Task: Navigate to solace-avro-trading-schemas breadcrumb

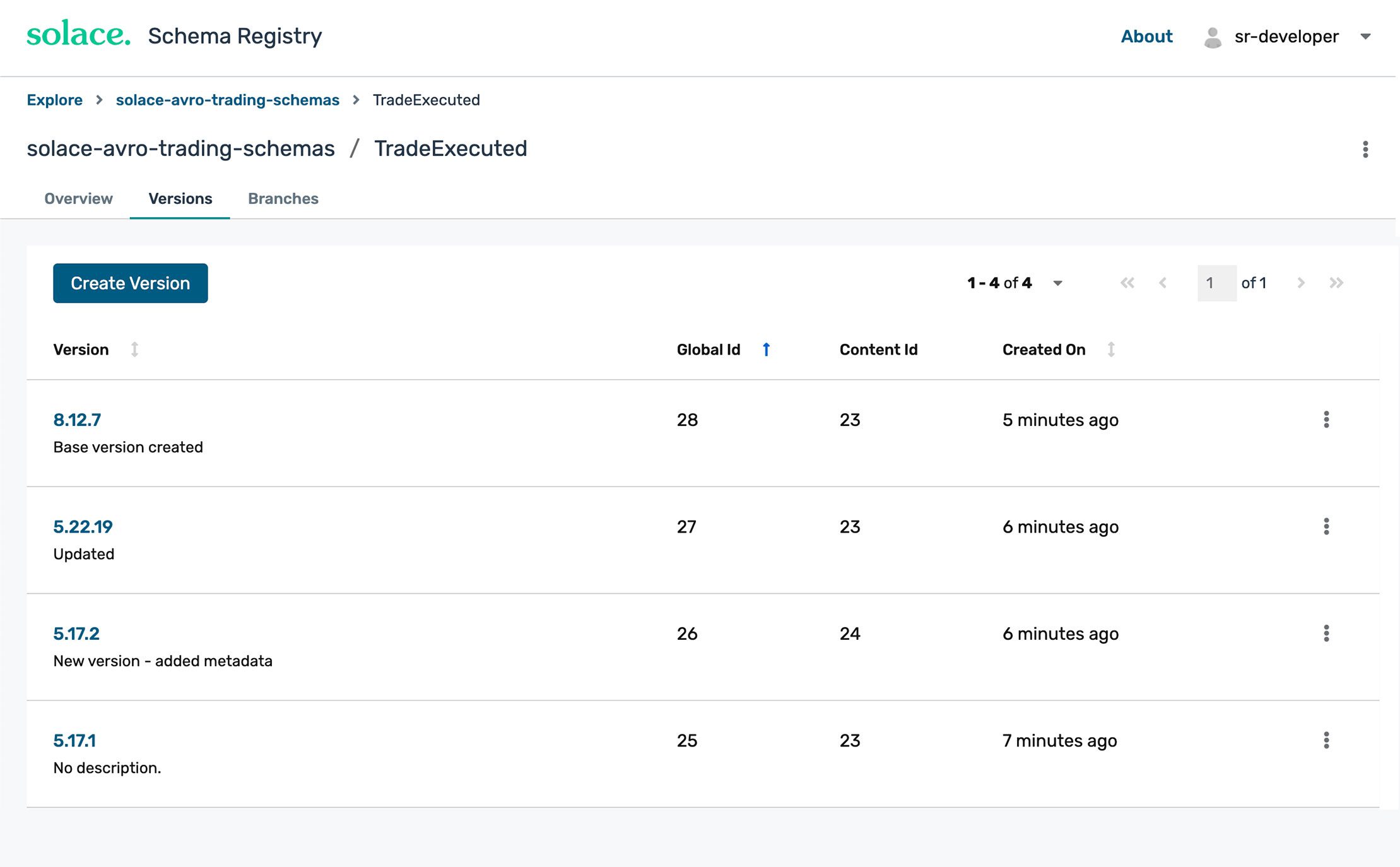Action: [x=228, y=100]
